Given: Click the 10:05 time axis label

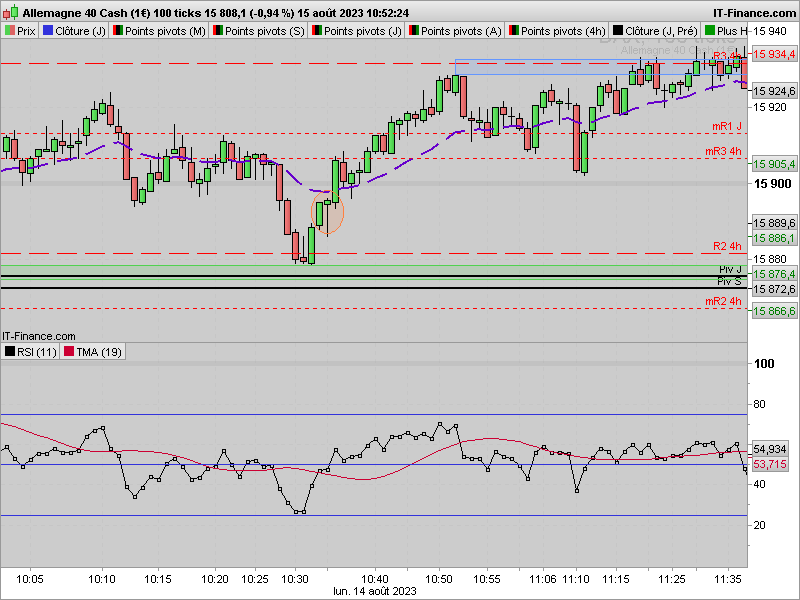Looking at the screenshot, I should coord(30,579).
